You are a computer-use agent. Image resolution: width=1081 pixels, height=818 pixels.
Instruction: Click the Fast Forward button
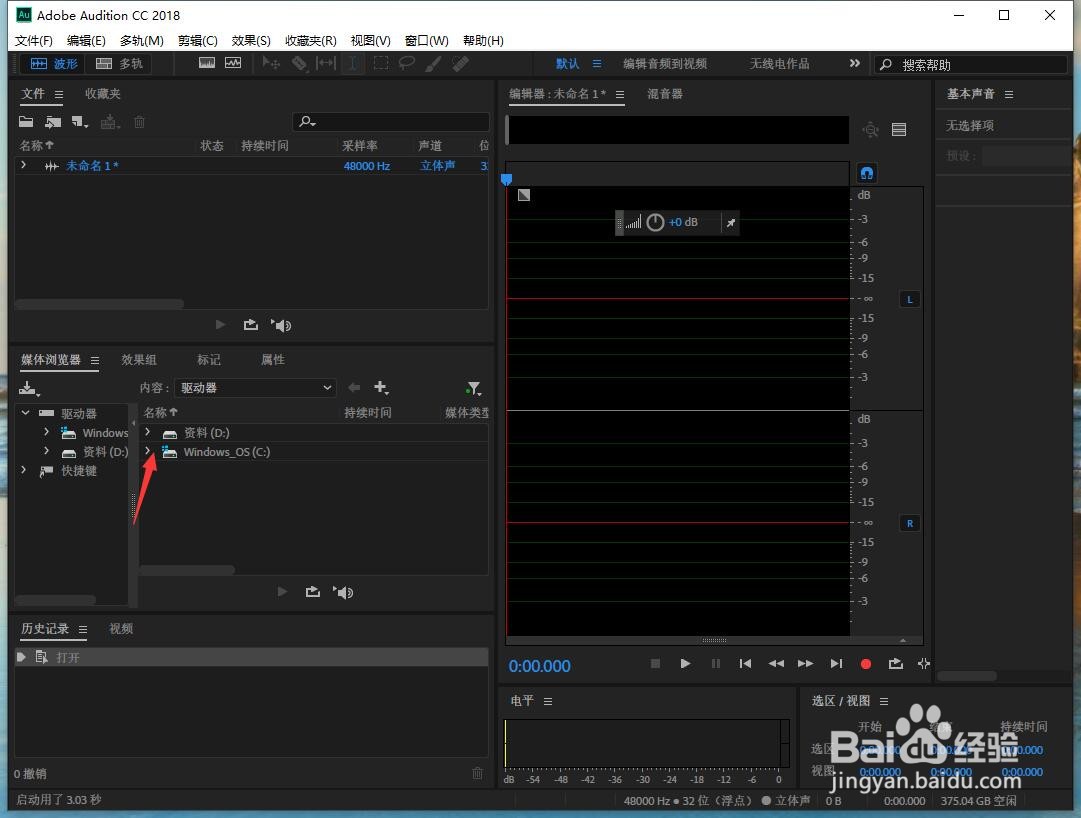point(805,664)
